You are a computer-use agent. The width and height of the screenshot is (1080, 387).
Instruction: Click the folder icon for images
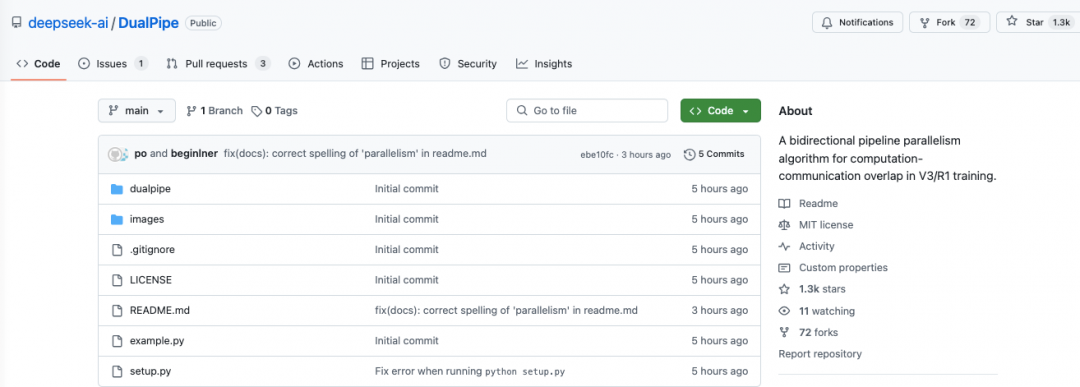tap(116, 219)
